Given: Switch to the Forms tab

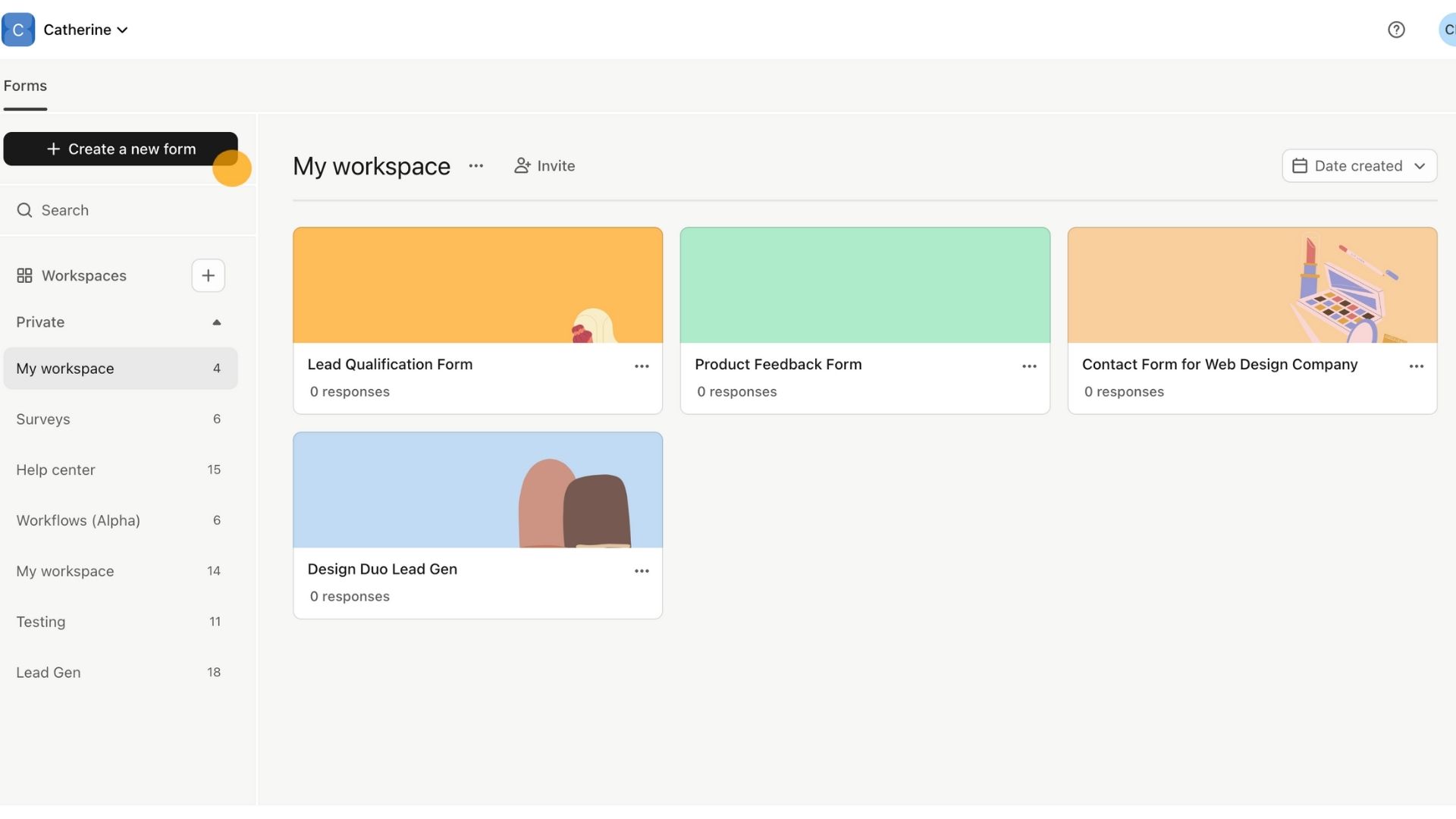Looking at the screenshot, I should [x=25, y=86].
